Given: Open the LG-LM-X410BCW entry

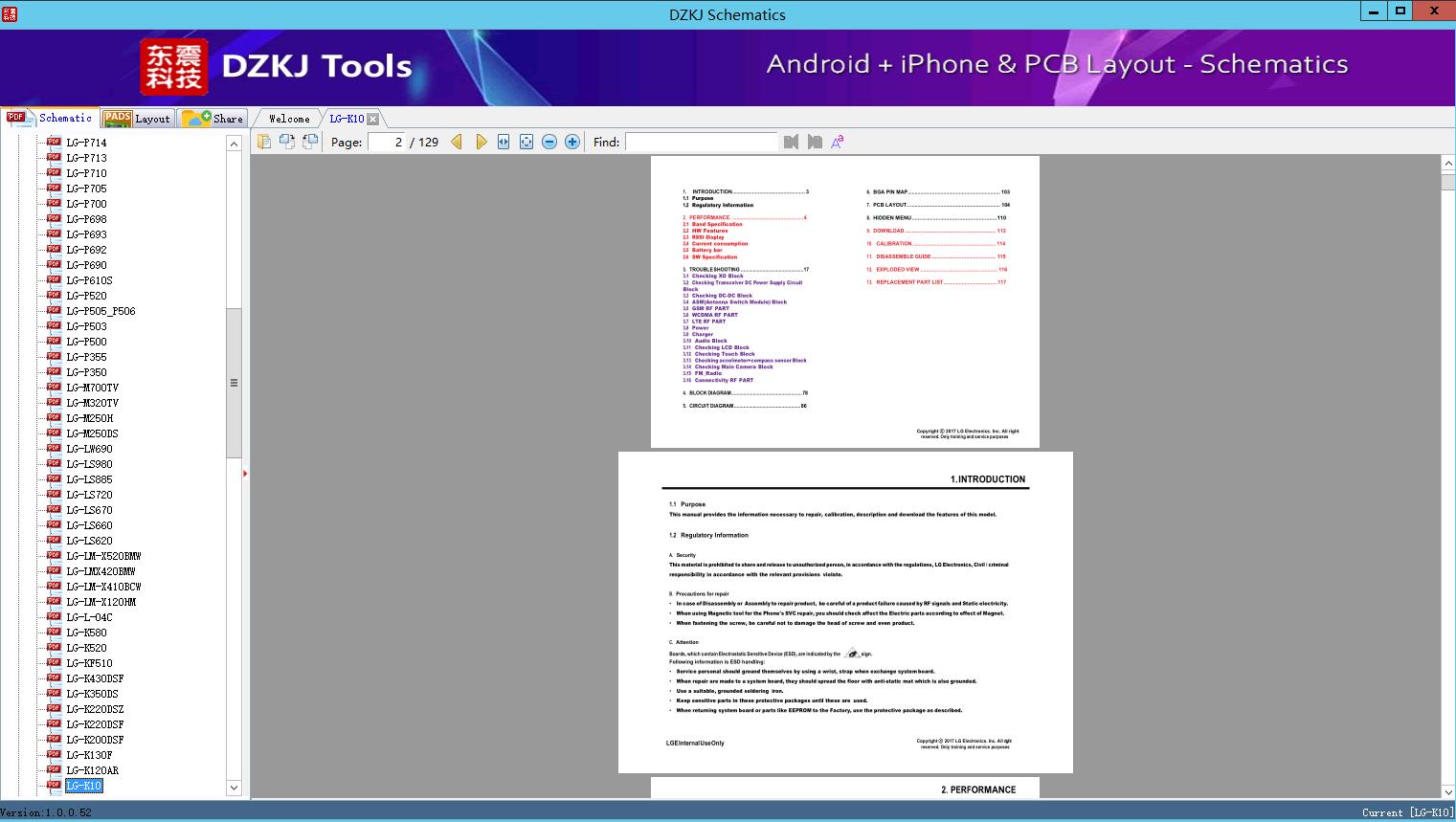Looking at the screenshot, I should click(x=103, y=587).
